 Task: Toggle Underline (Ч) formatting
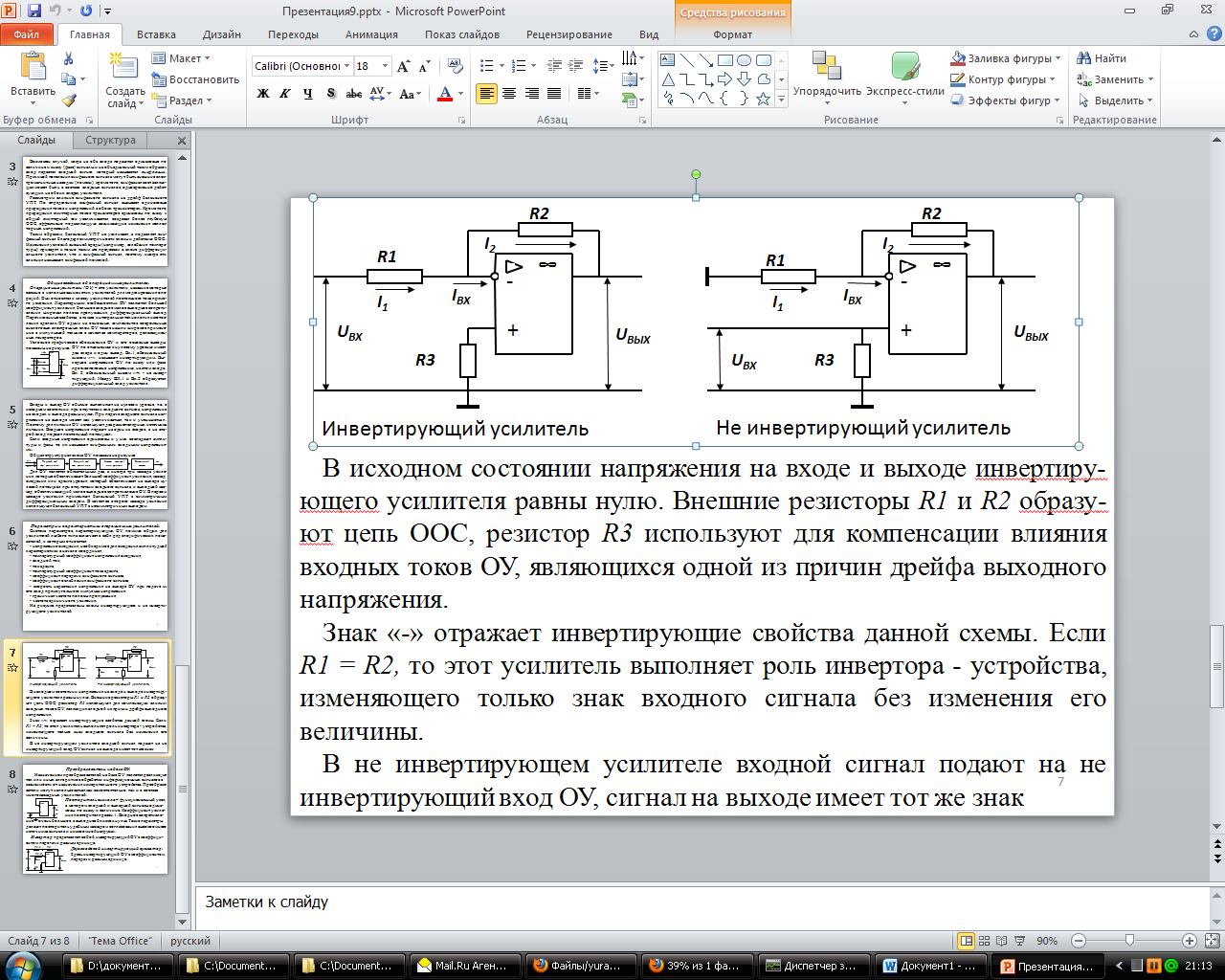(307, 94)
